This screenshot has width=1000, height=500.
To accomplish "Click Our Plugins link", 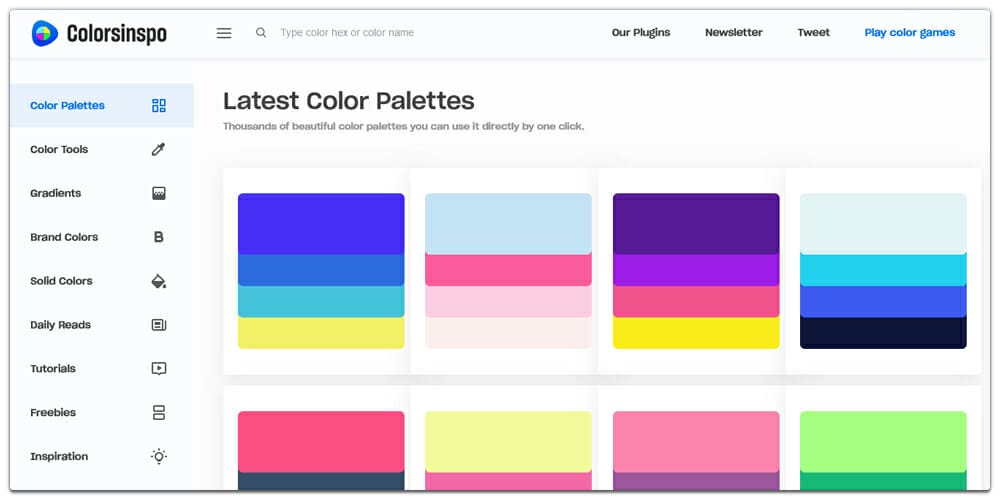I will [x=641, y=33].
